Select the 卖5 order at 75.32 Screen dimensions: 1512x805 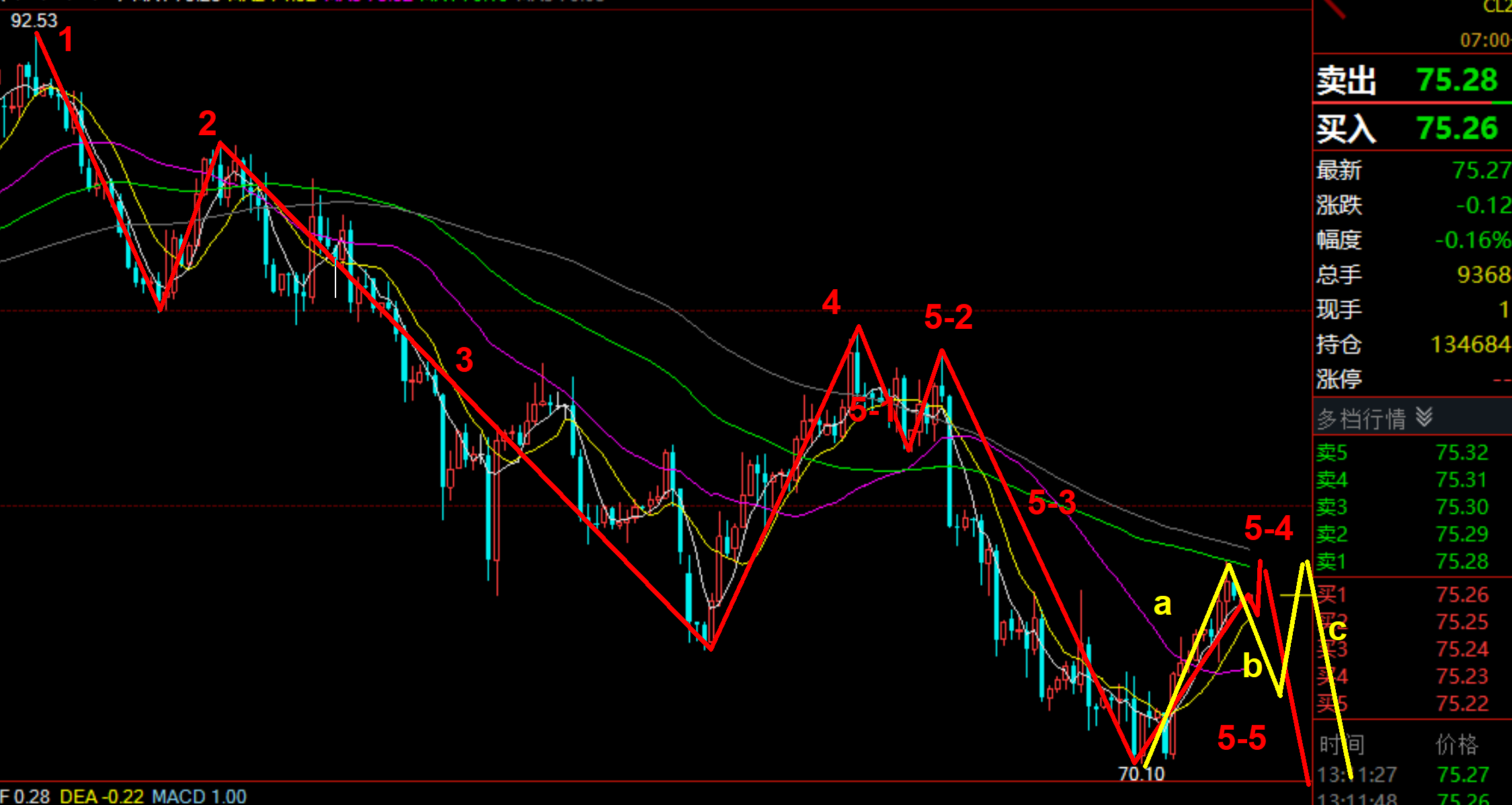coord(1412,453)
